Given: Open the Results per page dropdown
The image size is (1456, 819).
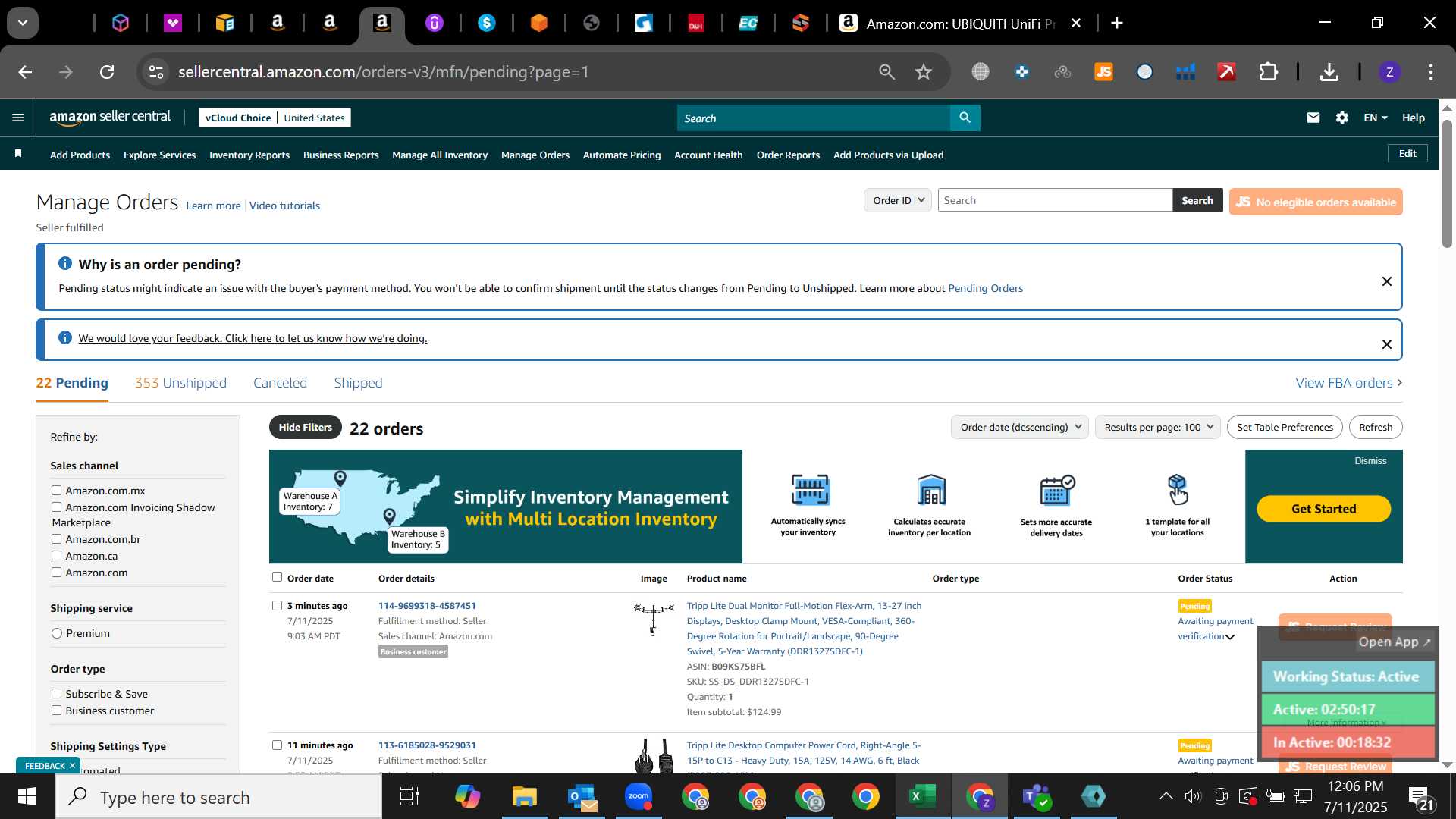Looking at the screenshot, I should coord(1157,427).
